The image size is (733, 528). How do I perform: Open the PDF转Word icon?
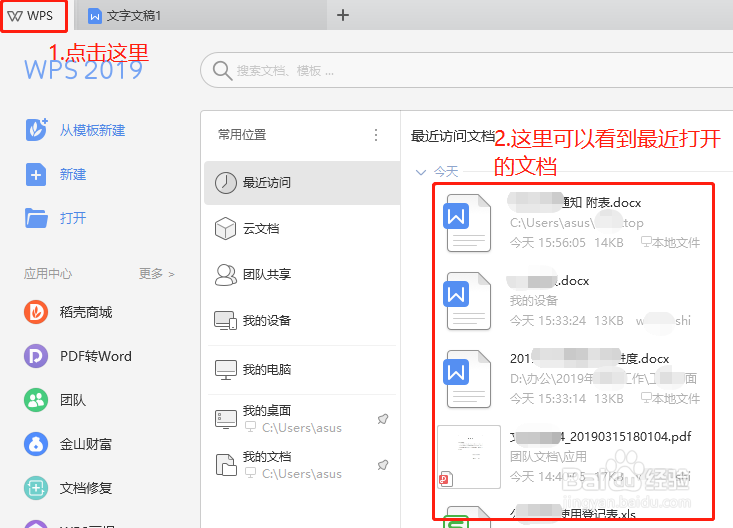point(36,356)
